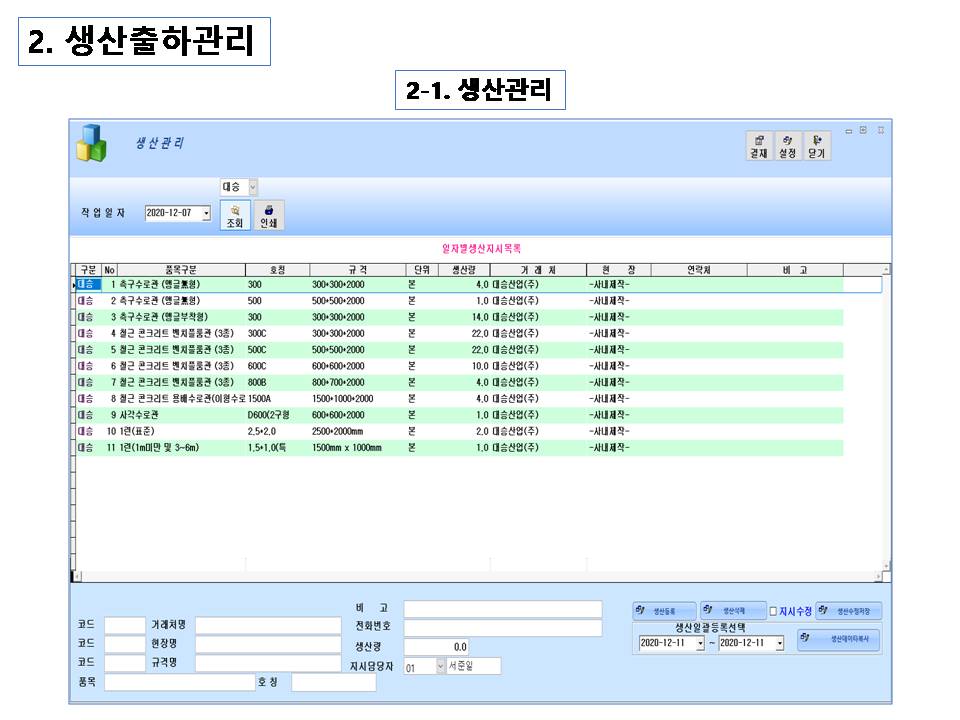Click the 호칭 input field at the bottom
The width and height of the screenshot is (960, 720).
tap(334, 682)
